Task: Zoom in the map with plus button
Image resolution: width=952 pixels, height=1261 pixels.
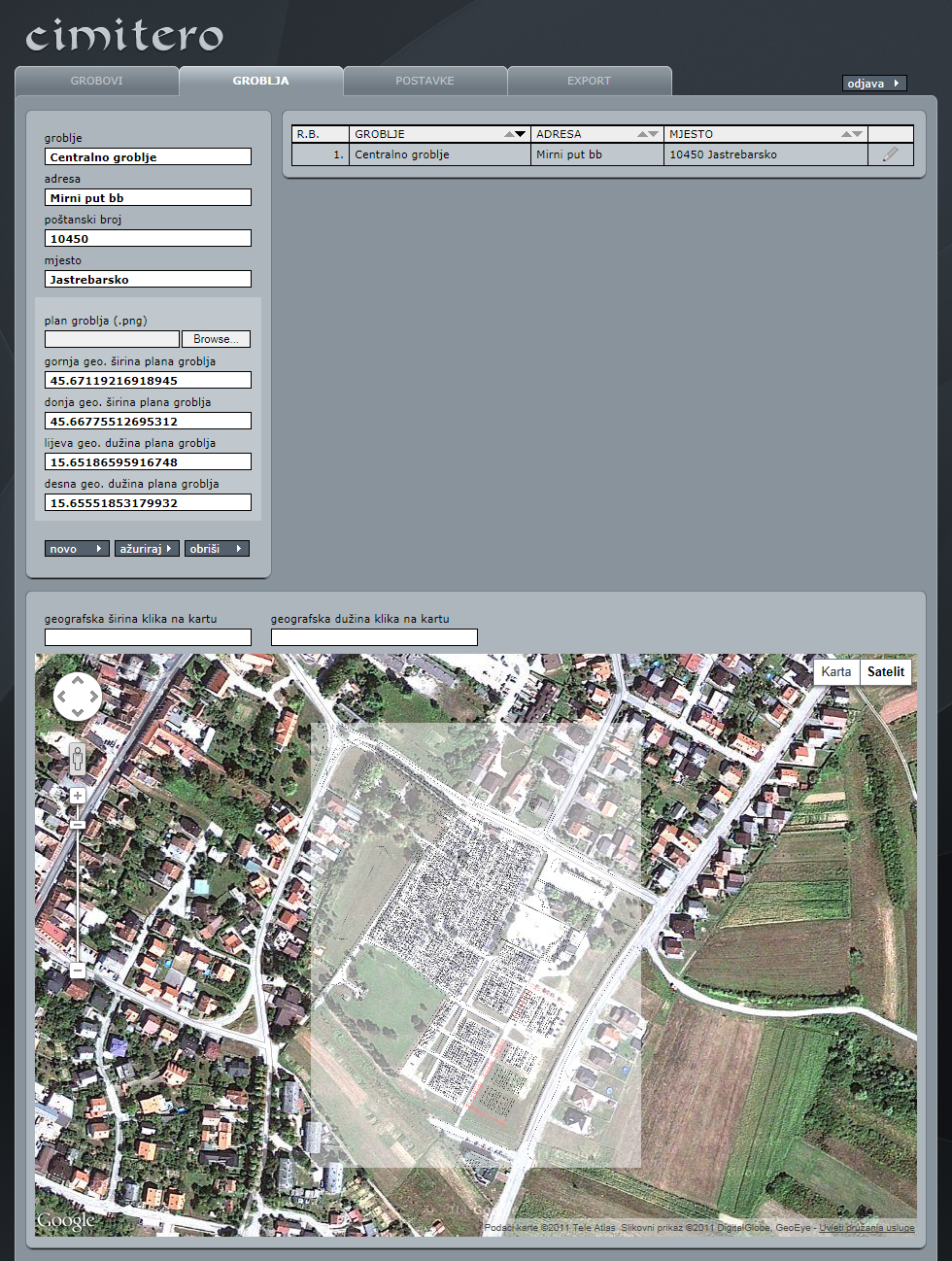Action: click(x=78, y=795)
